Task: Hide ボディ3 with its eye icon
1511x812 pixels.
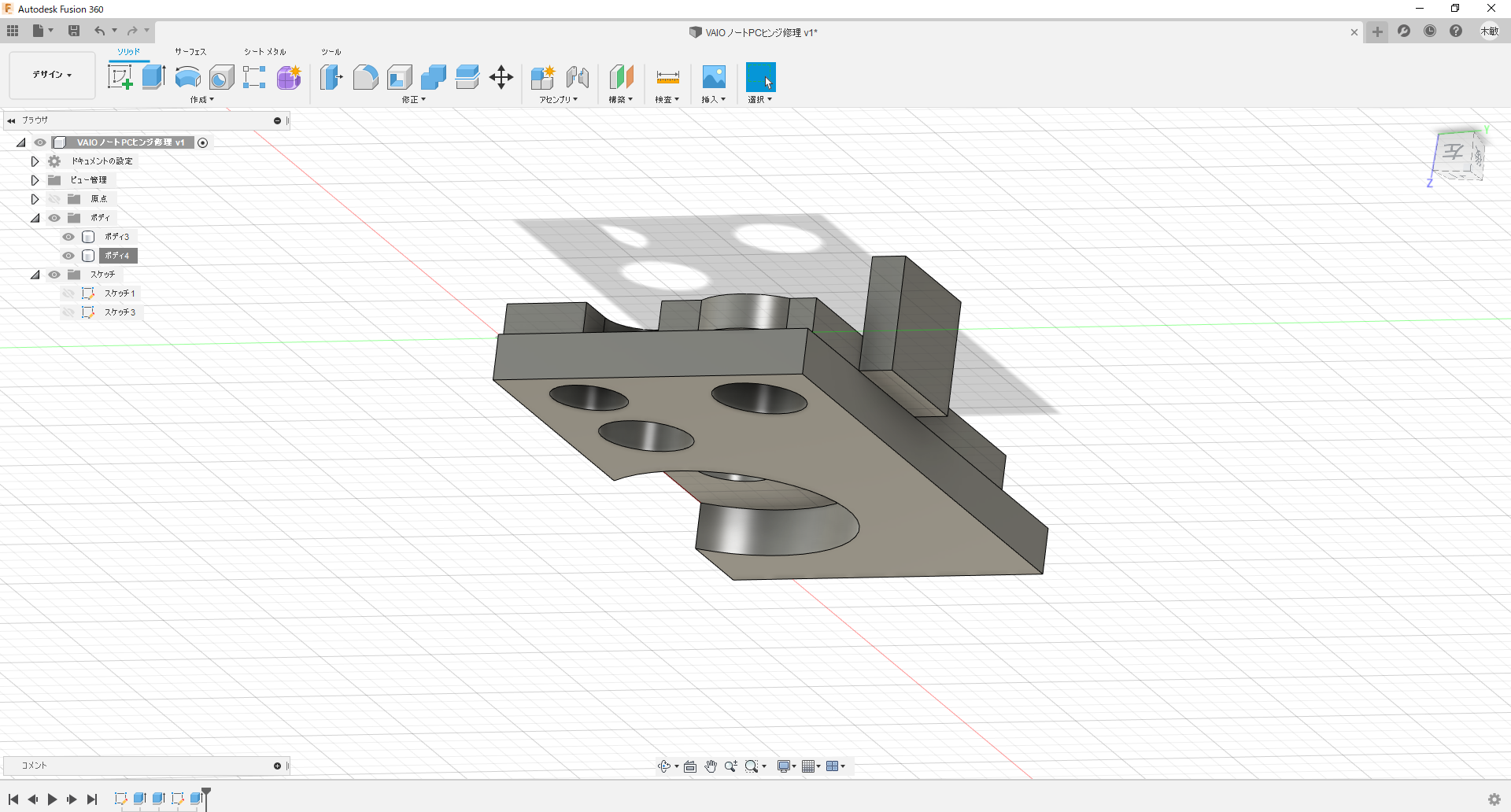Action: click(x=68, y=237)
